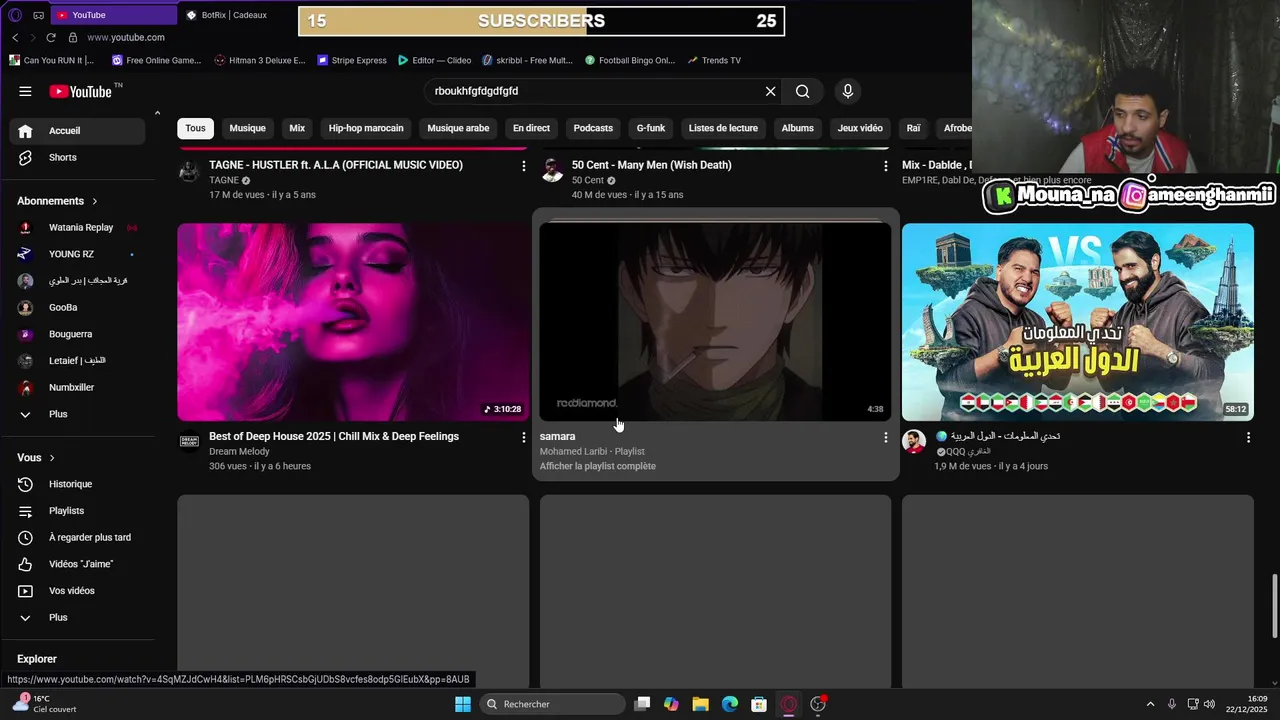Reload the page with the refresh icon

tap(51, 37)
